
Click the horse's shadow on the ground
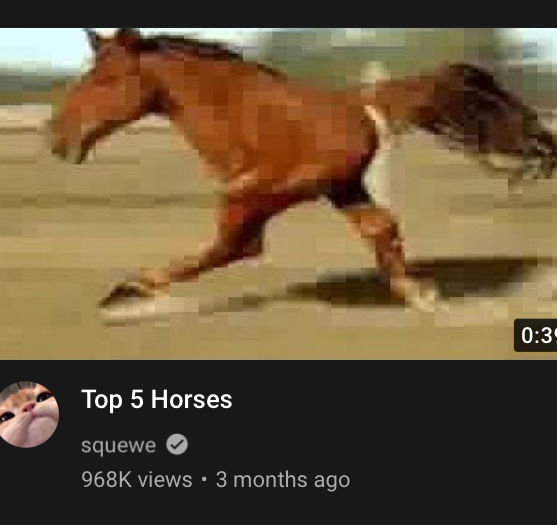[419, 282]
